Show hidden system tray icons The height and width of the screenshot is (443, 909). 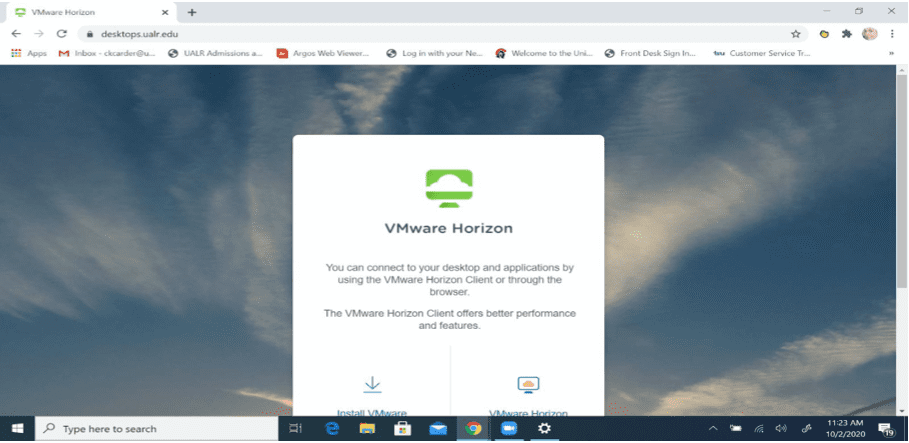tap(713, 428)
